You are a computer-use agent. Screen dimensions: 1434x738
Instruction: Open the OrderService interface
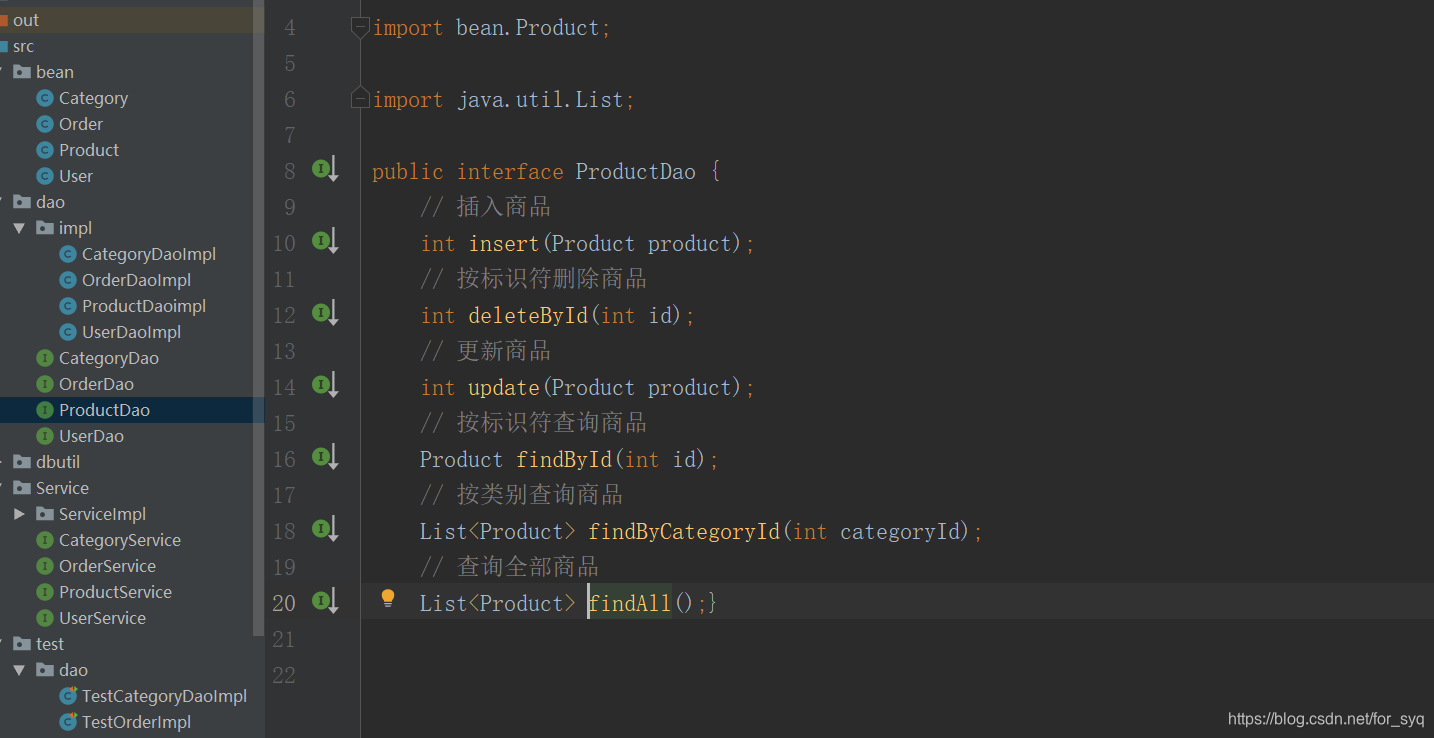[107, 566]
